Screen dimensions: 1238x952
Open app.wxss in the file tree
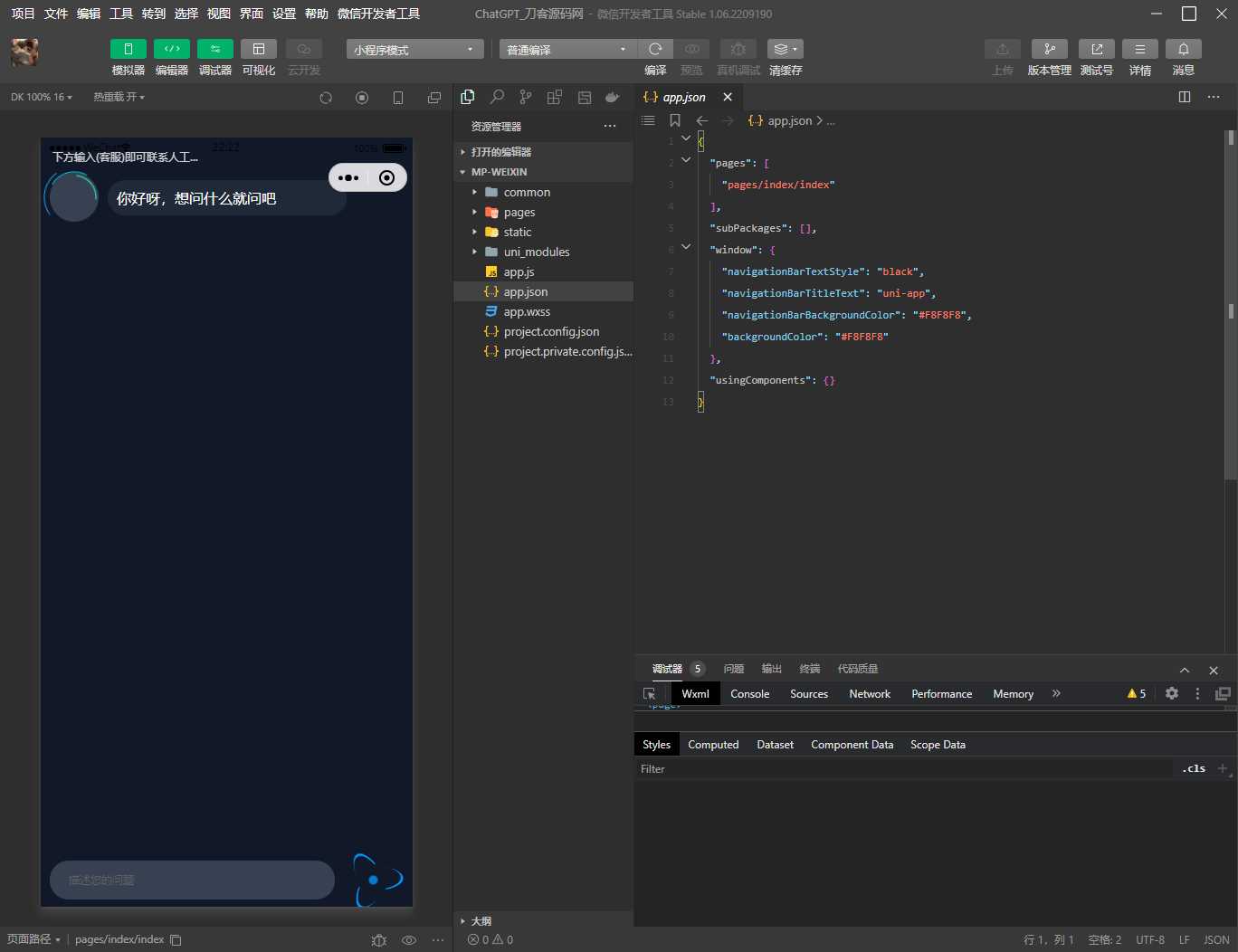pyautogui.click(x=527, y=311)
